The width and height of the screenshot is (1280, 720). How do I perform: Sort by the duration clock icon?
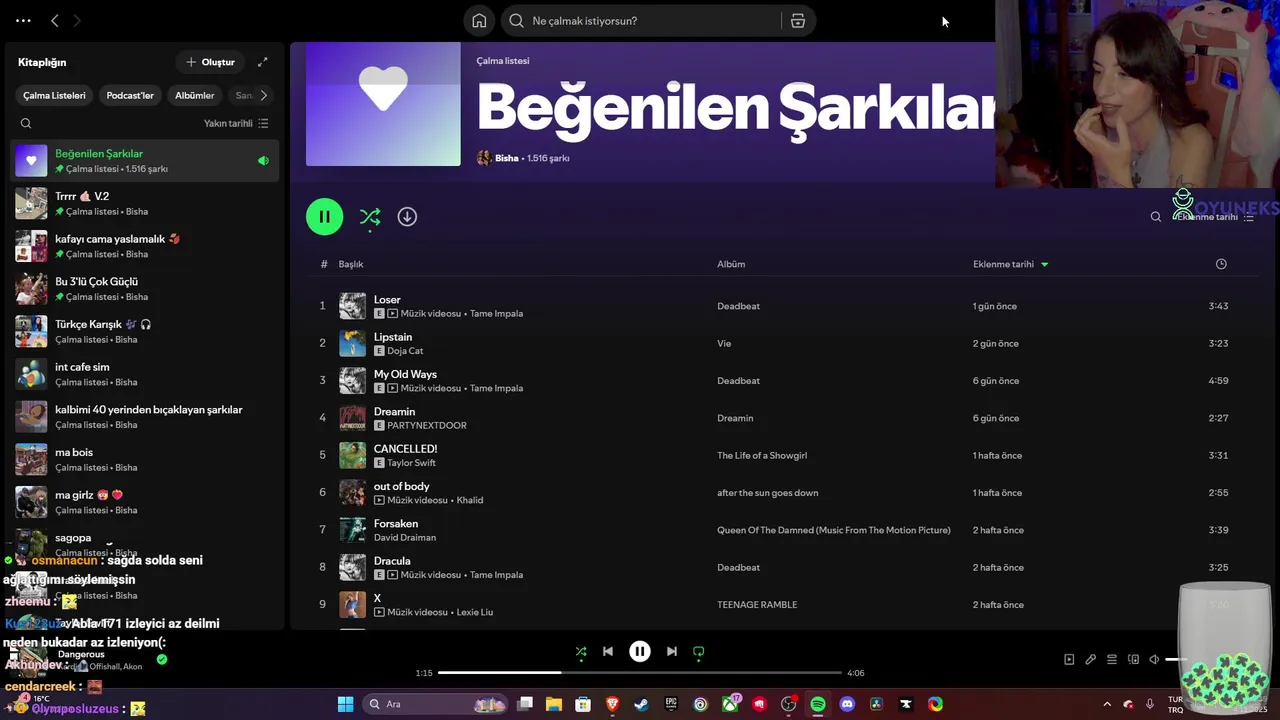(x=1221, y=264)
